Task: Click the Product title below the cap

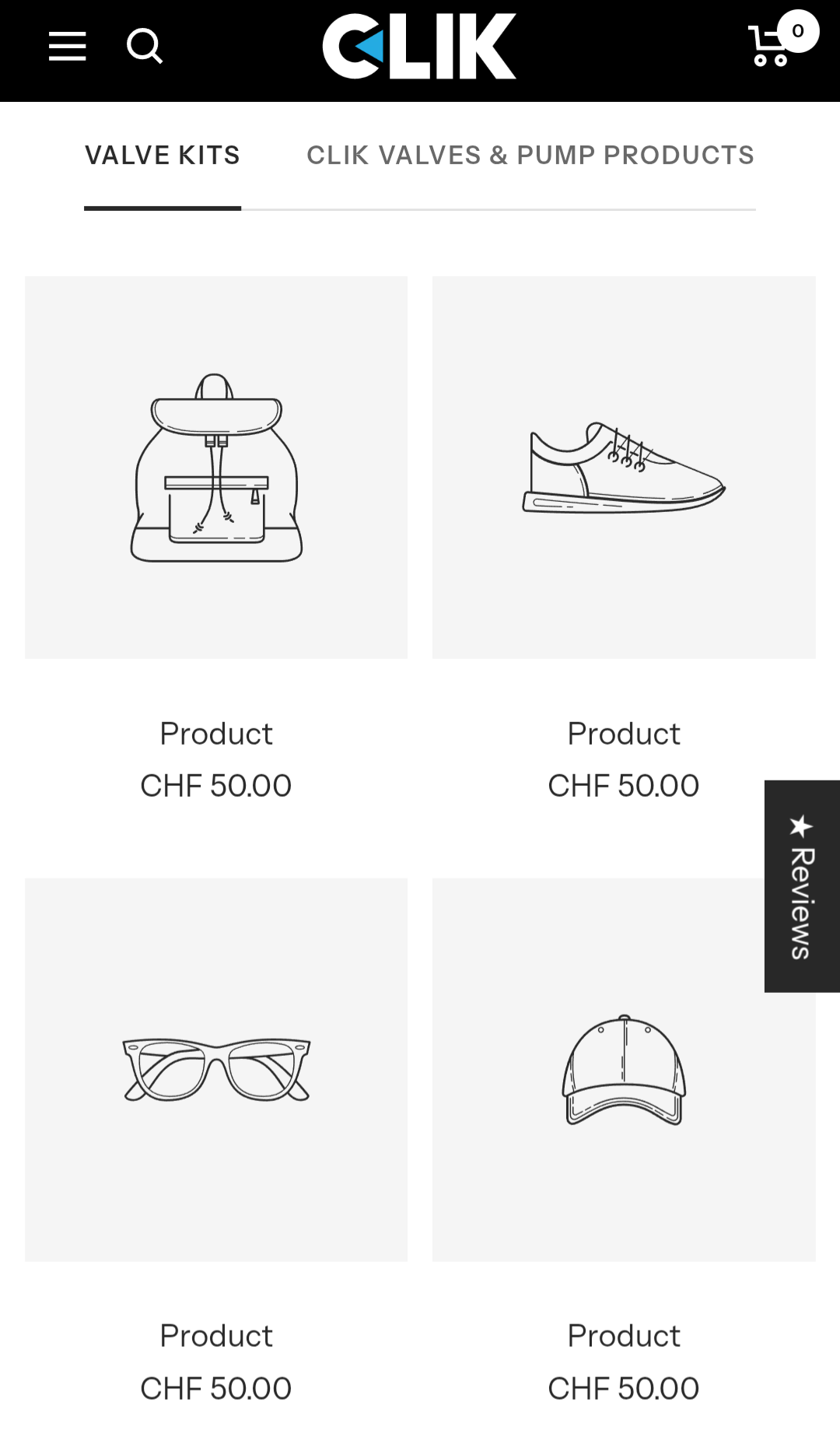Action: 624,1336
